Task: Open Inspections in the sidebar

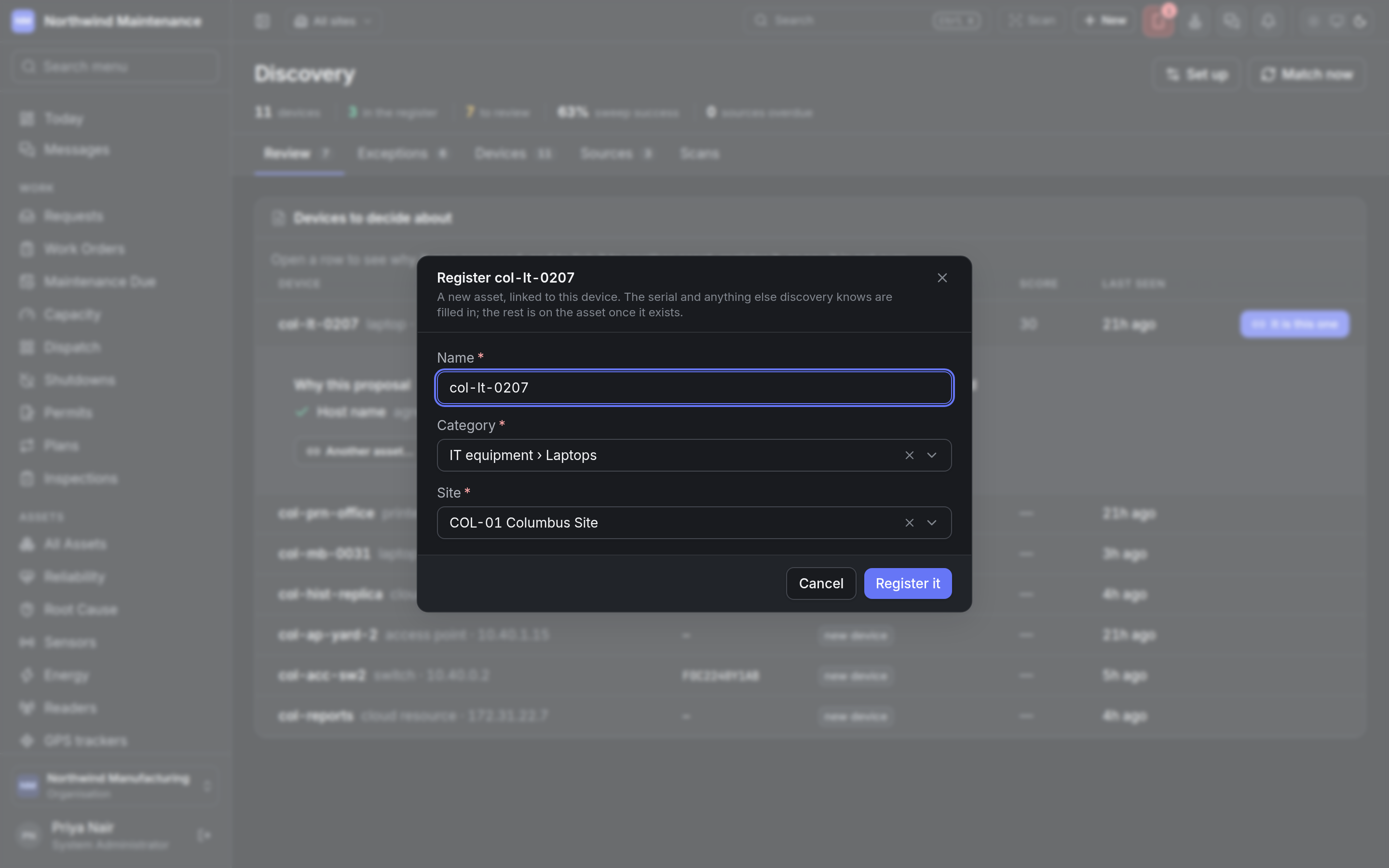Action: (x=115, y=478)
